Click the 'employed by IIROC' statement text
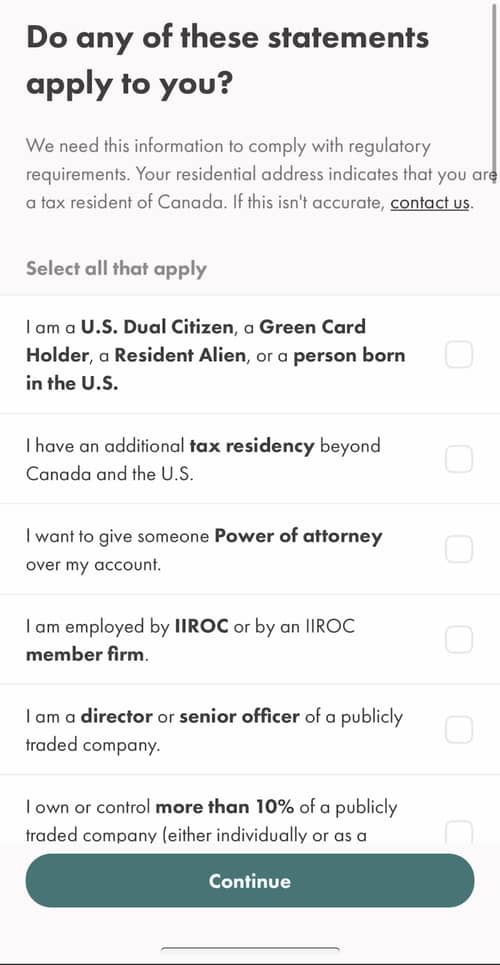The image size is (500, 965). [x=191, y=640]
